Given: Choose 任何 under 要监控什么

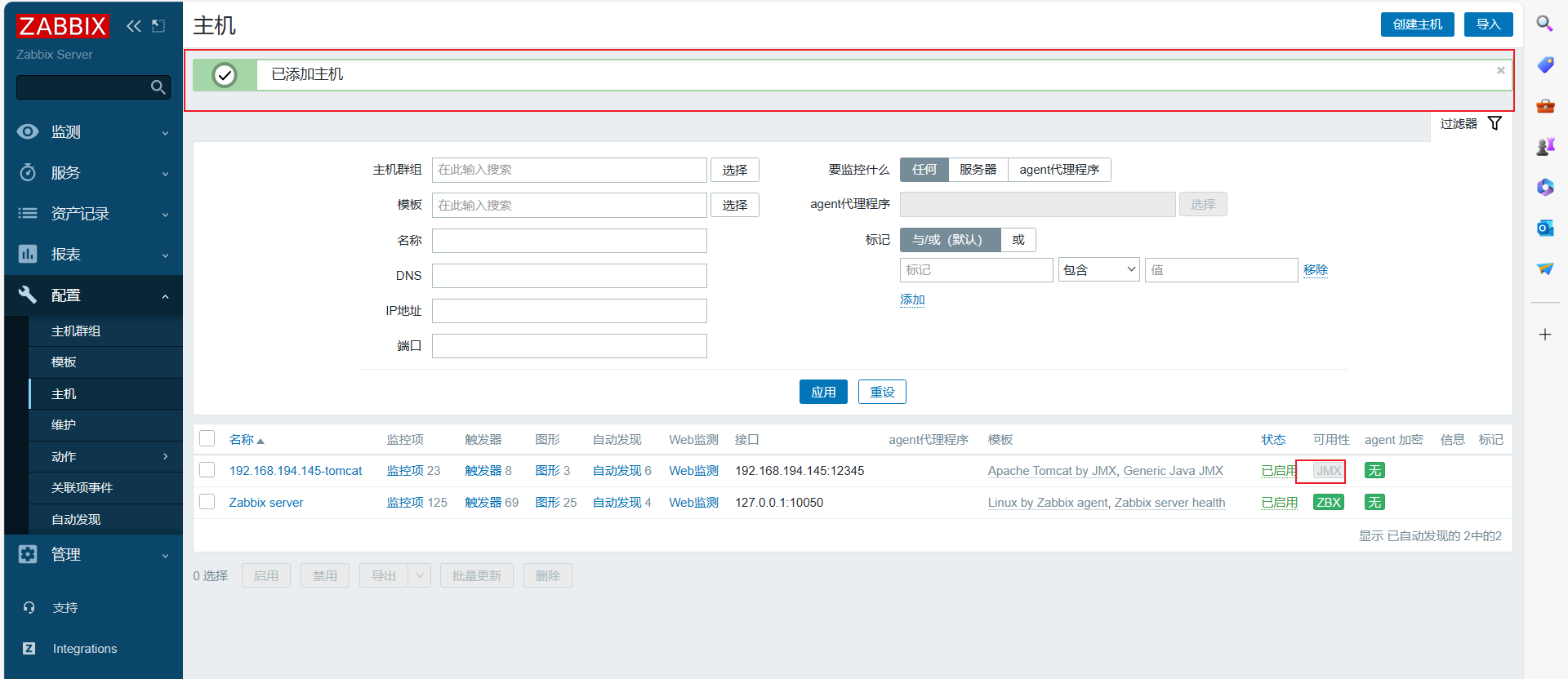Looking at the screenshot, I should coord(924,170).
